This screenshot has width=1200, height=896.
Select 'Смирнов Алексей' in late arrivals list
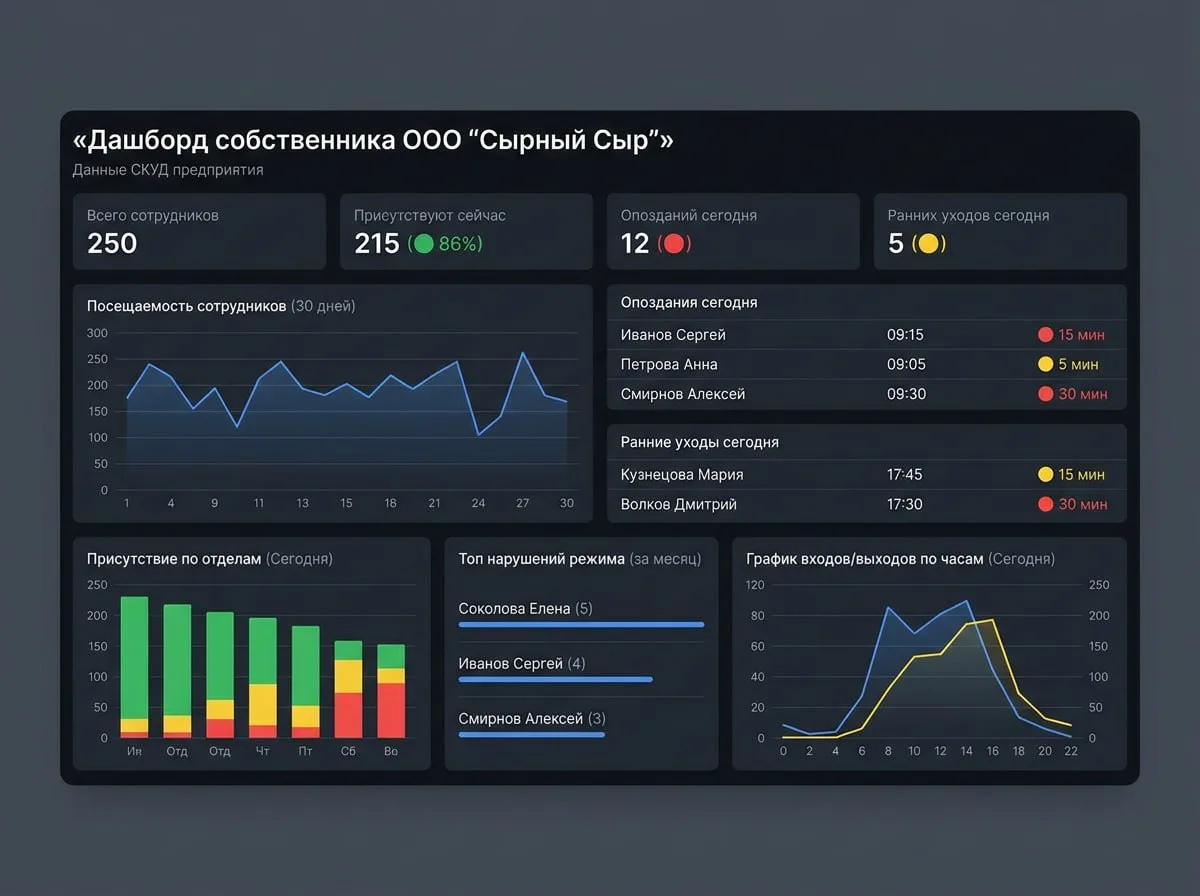(683, 394)
